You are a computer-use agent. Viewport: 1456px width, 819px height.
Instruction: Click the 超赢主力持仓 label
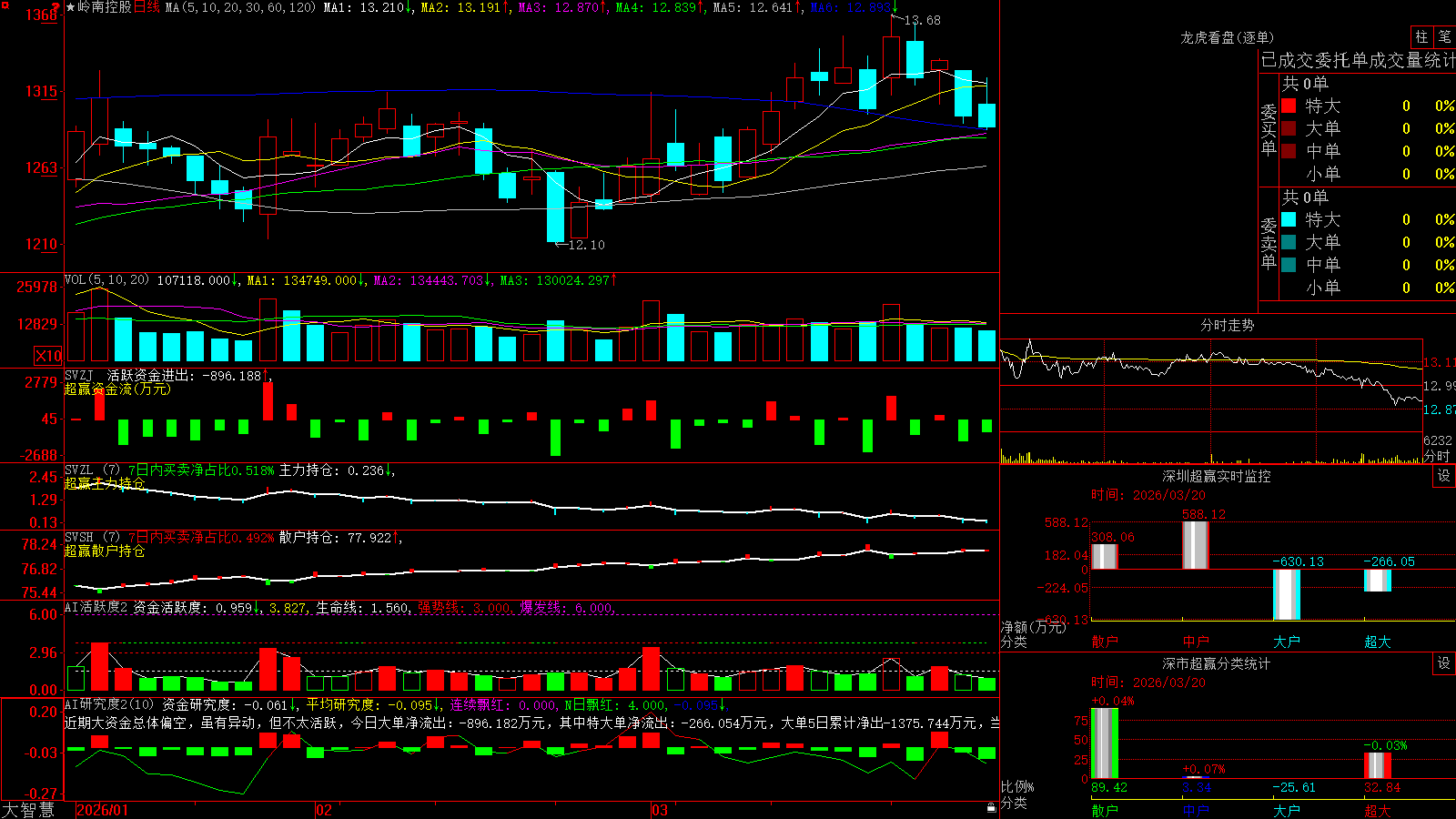pyautogui.click(x=105, y=483)
